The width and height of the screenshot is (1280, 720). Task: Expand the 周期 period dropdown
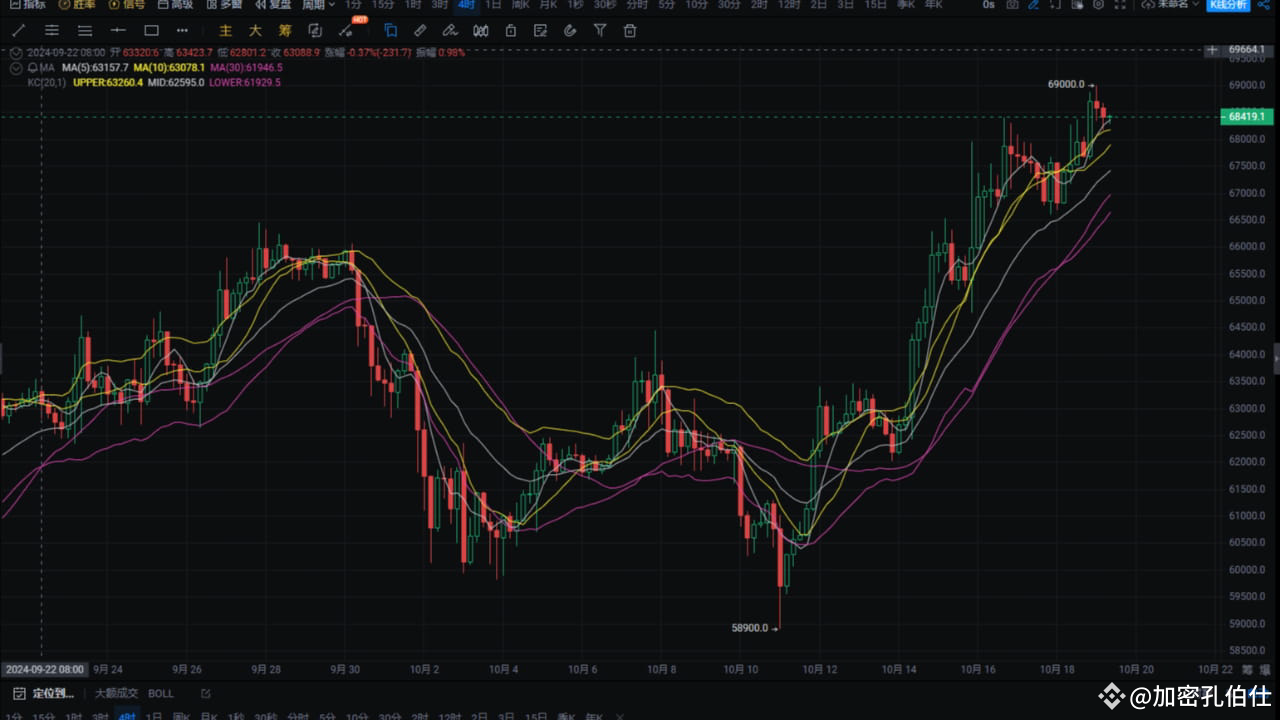(x=319, y=5)
